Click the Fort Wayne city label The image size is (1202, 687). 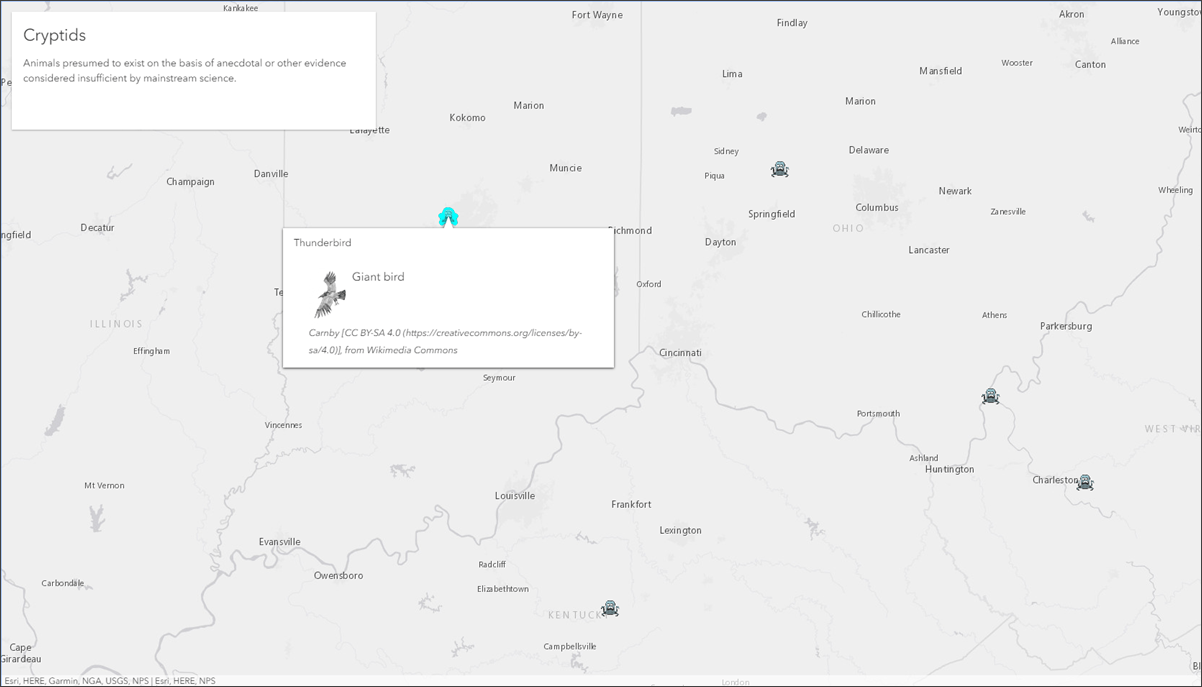coord(597,15)
